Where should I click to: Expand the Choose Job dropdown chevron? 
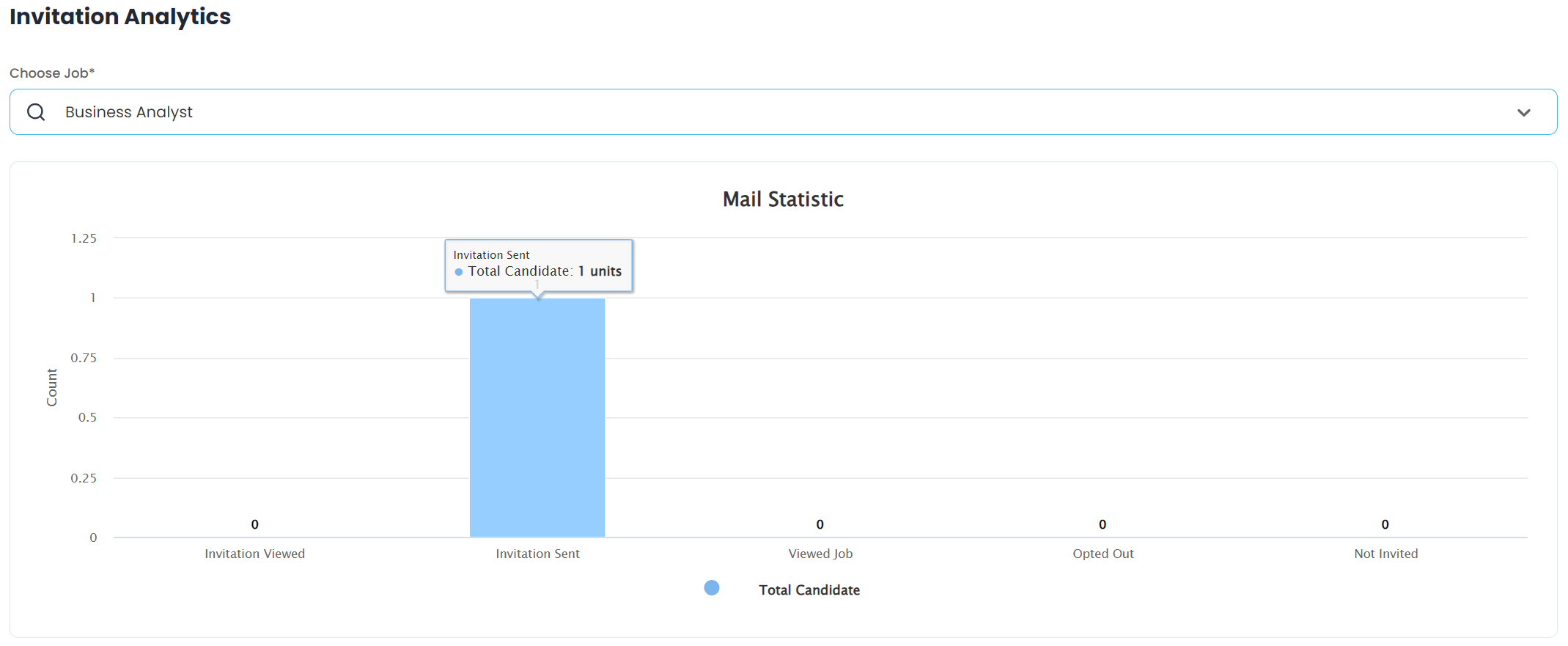tap(1523, 113)
